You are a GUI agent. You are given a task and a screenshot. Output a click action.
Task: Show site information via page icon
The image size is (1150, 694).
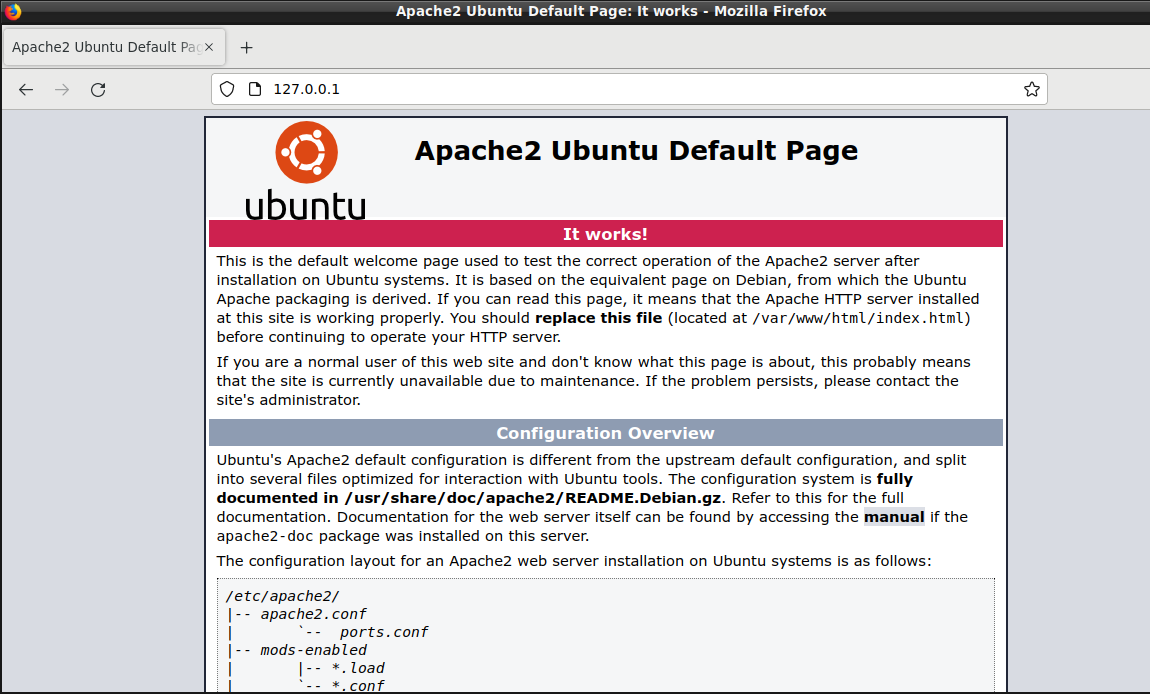[x=254, y=89]
